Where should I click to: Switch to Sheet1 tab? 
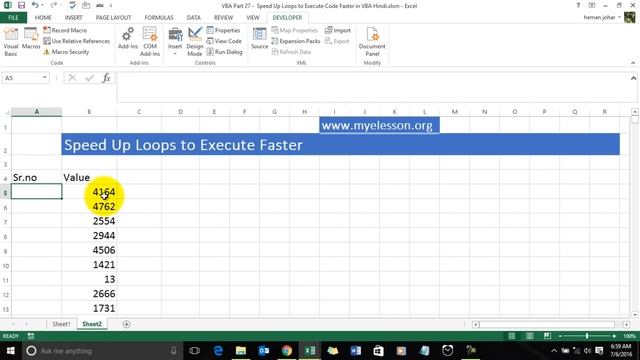(61, 324)
